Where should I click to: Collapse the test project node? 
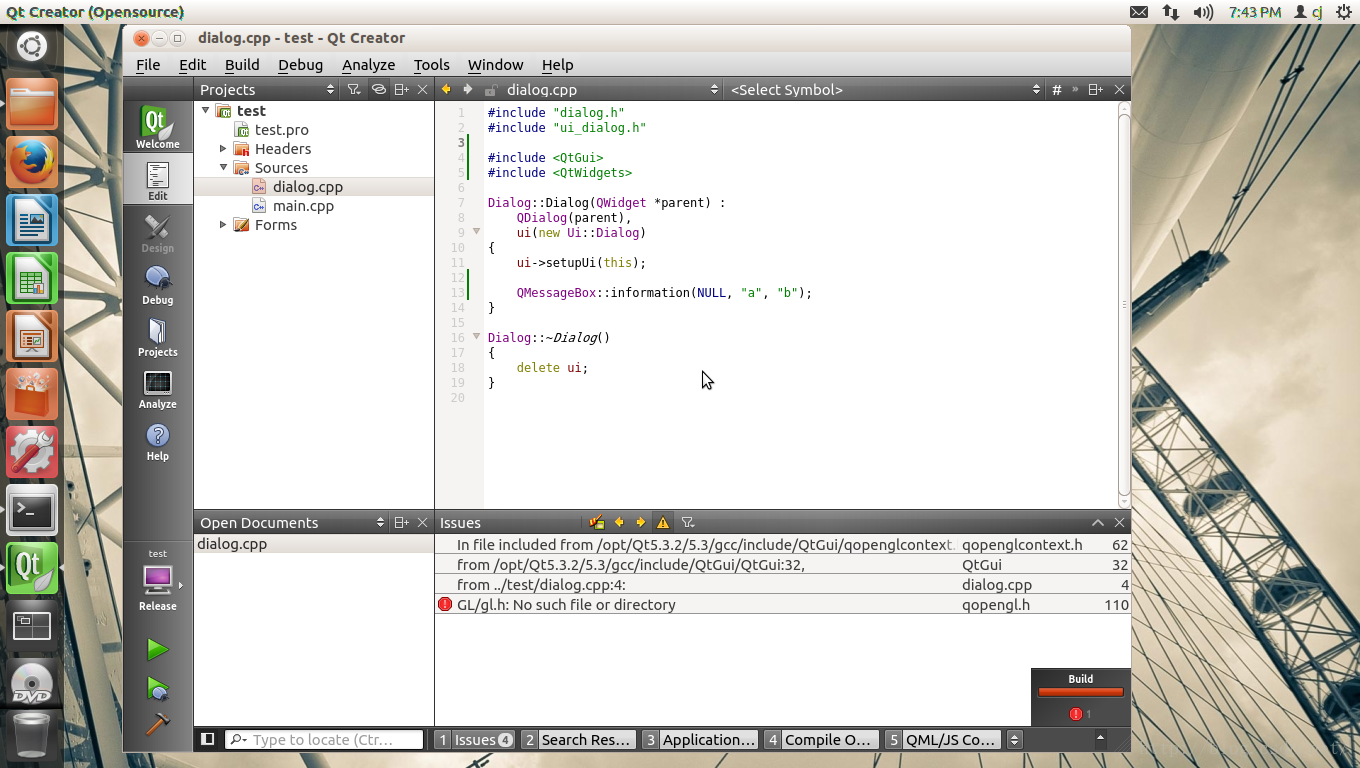(205, 110)
